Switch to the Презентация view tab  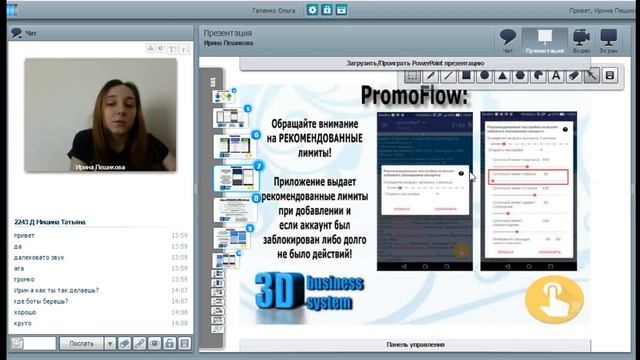[544, 41]
